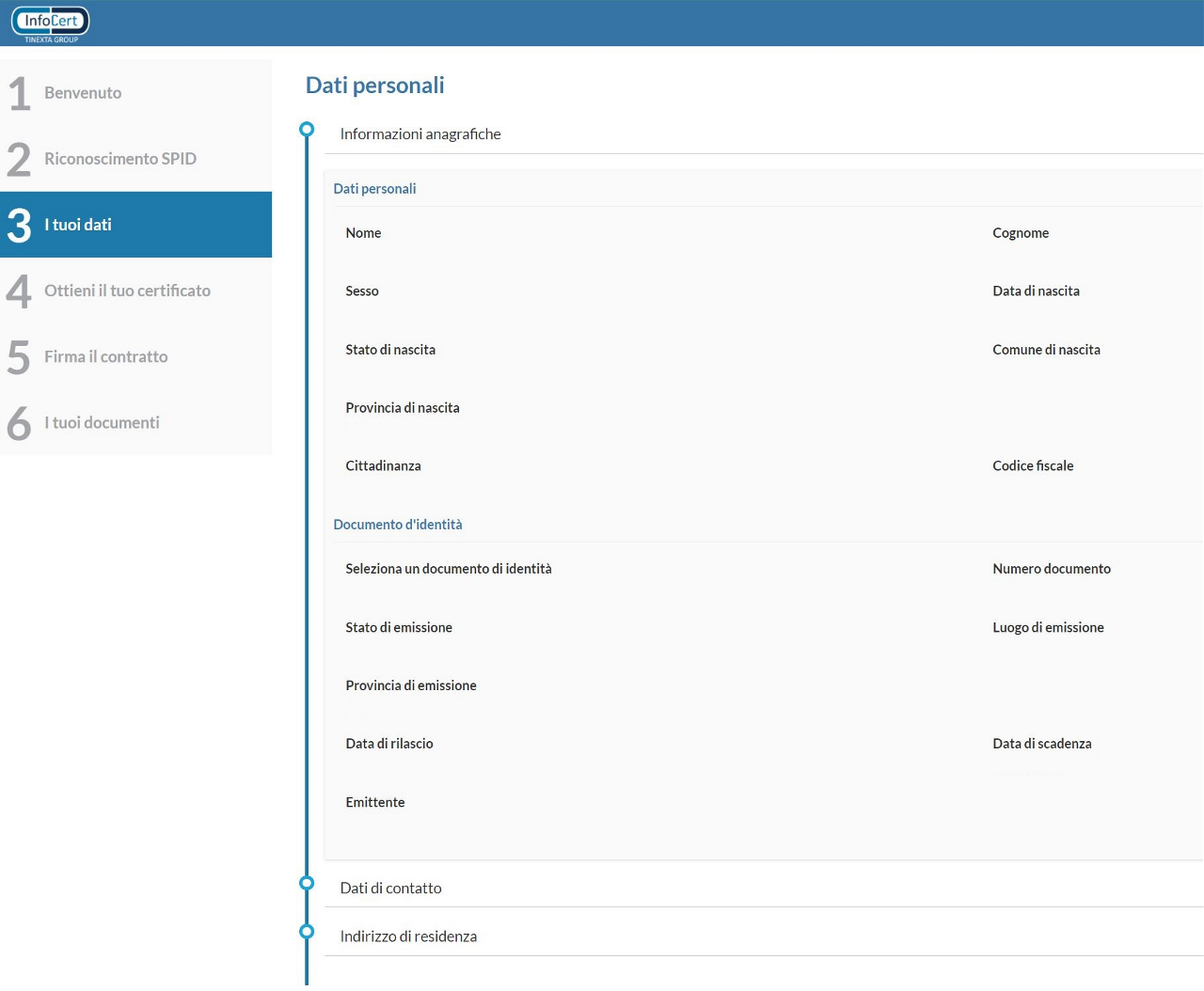The width and height of the screenshot is (1204, 991).
Task: Click the step number 4 icon
Action: tap(19, 291)
